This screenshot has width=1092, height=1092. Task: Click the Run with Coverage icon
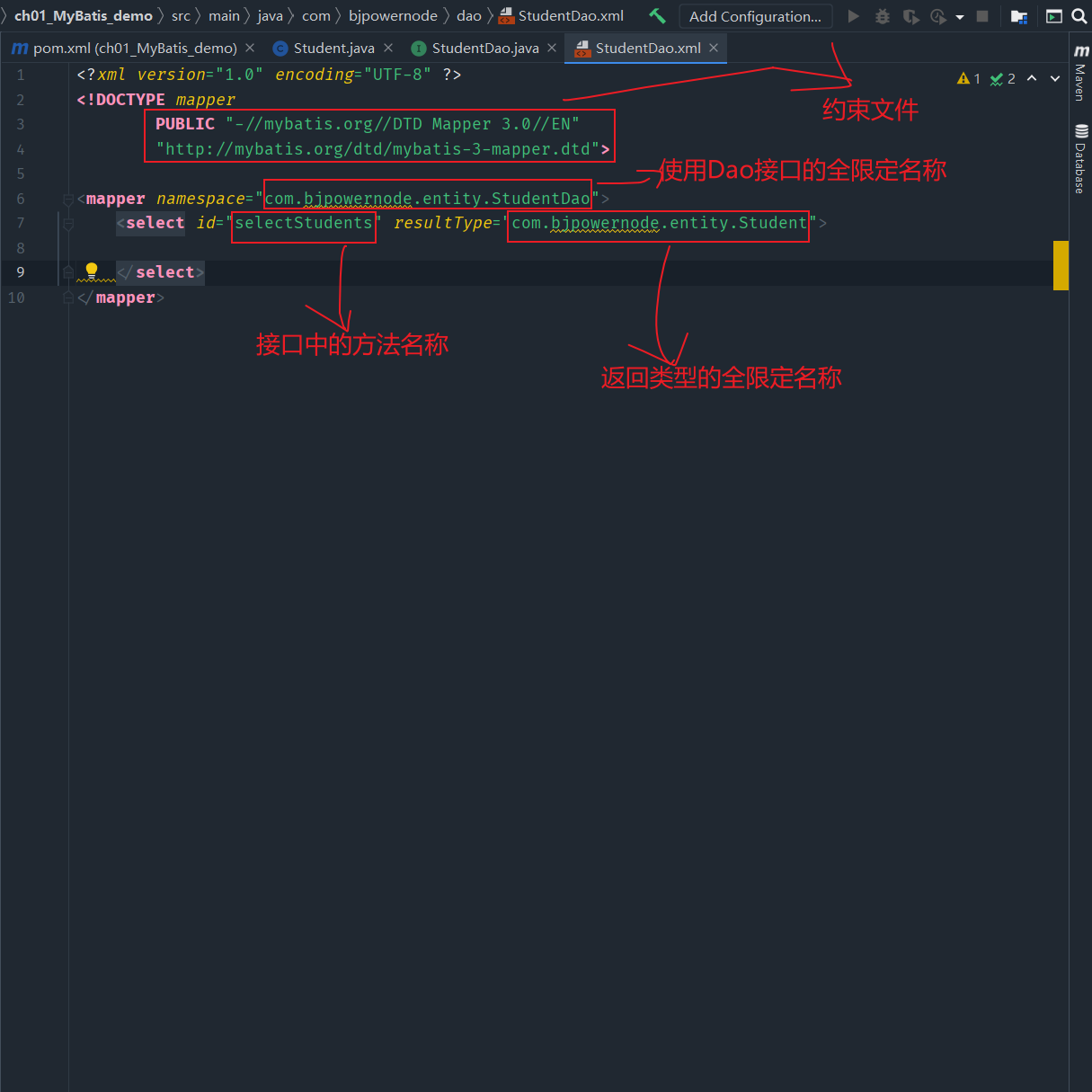click(911, 16)
